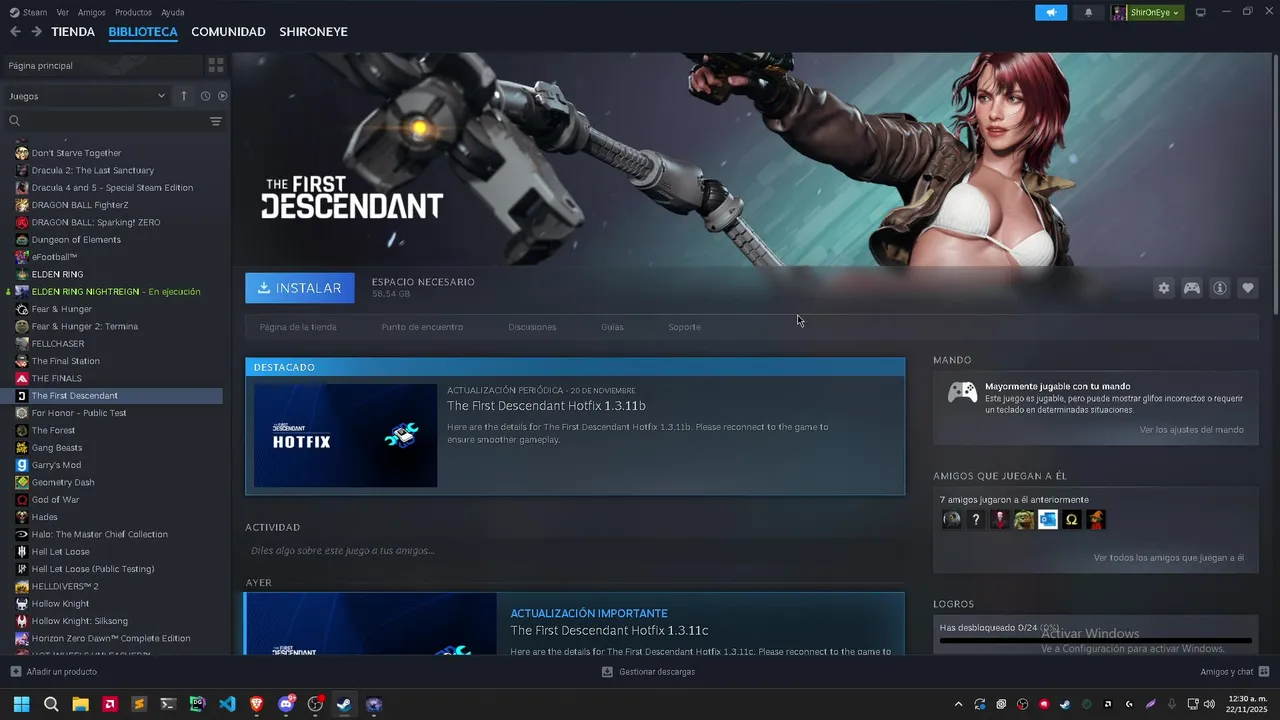
Task: Go to the COMUNIDAD tab
Action: (x=228, y=32)
